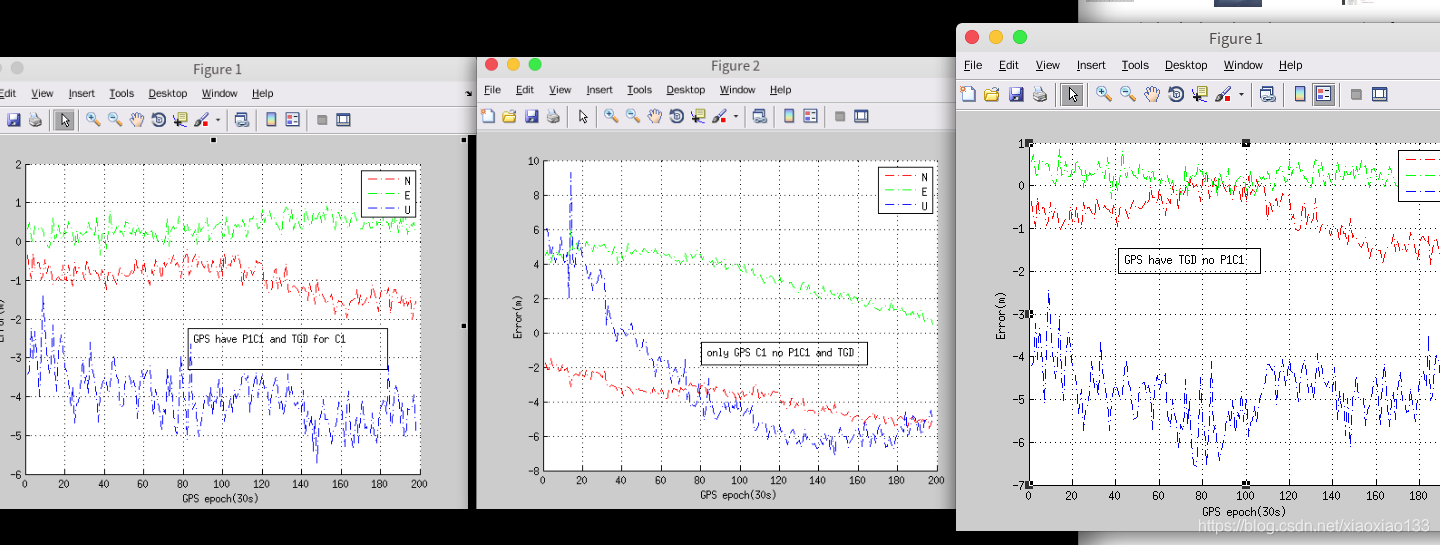Click Hide Plot Tools icon in Figure 2
This screenshot has width=1440, height=545.
(x=840, y=116)
